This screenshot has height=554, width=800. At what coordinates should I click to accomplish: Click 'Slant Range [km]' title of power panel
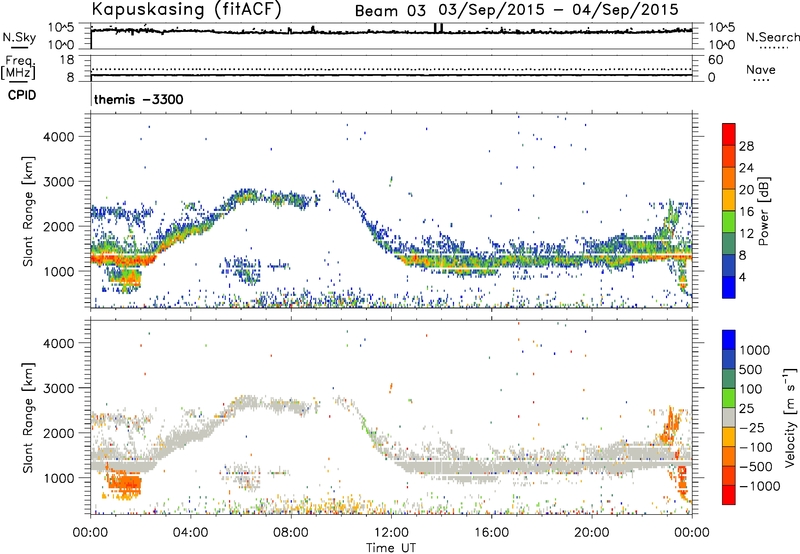28,212
